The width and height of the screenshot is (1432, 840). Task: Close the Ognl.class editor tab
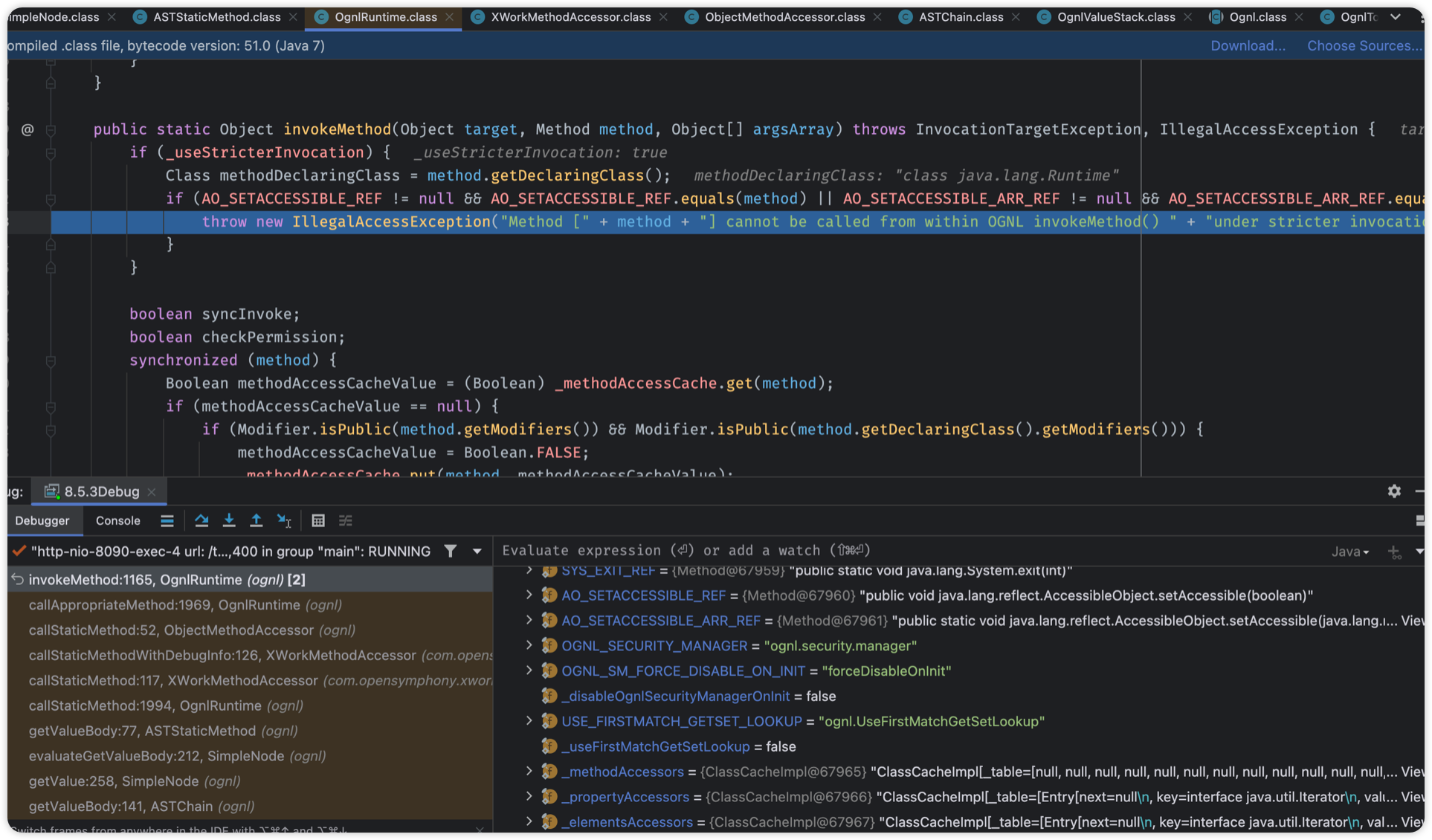pos(1299,17)
